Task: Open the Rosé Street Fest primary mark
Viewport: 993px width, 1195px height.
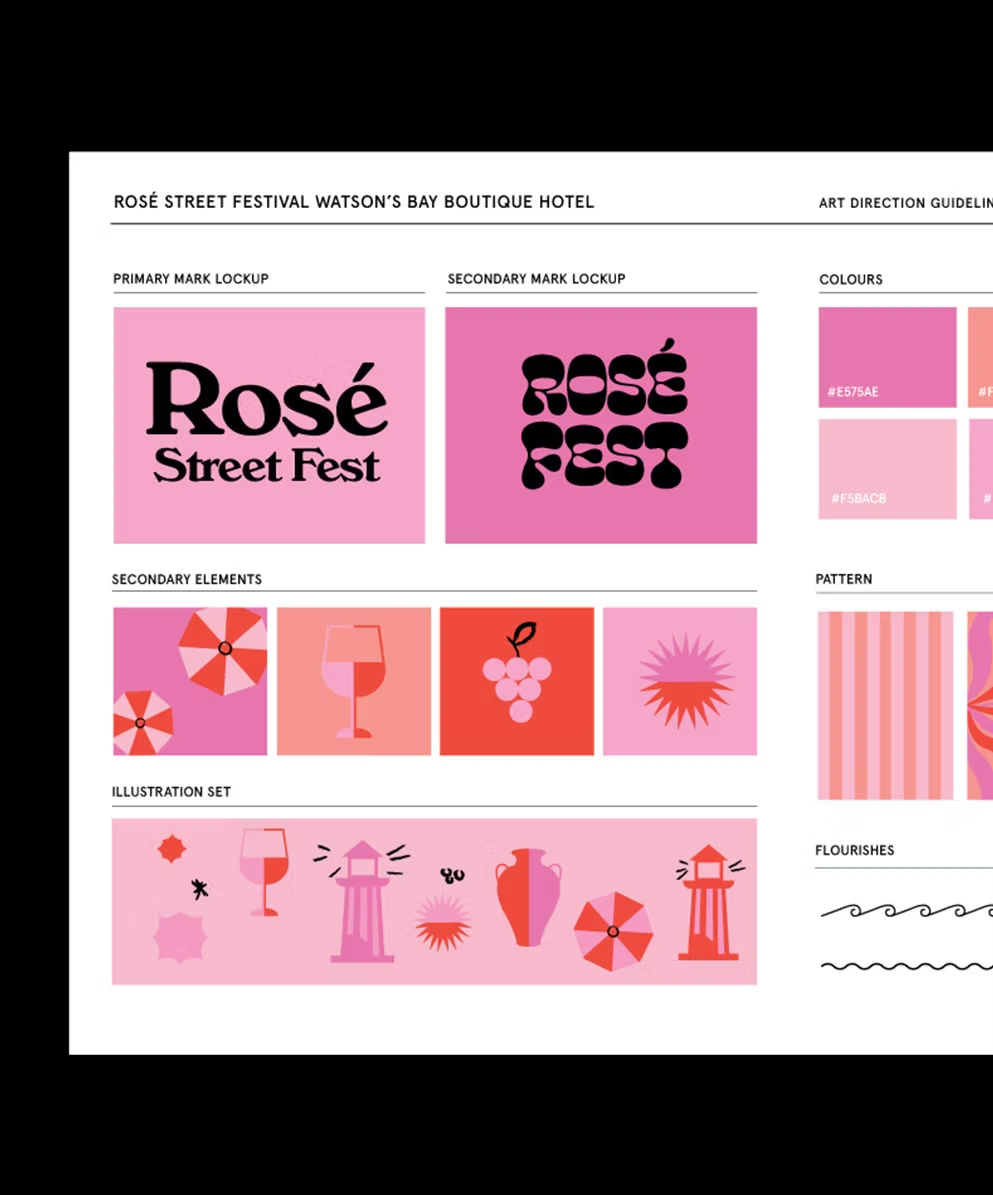Action: 268,423
